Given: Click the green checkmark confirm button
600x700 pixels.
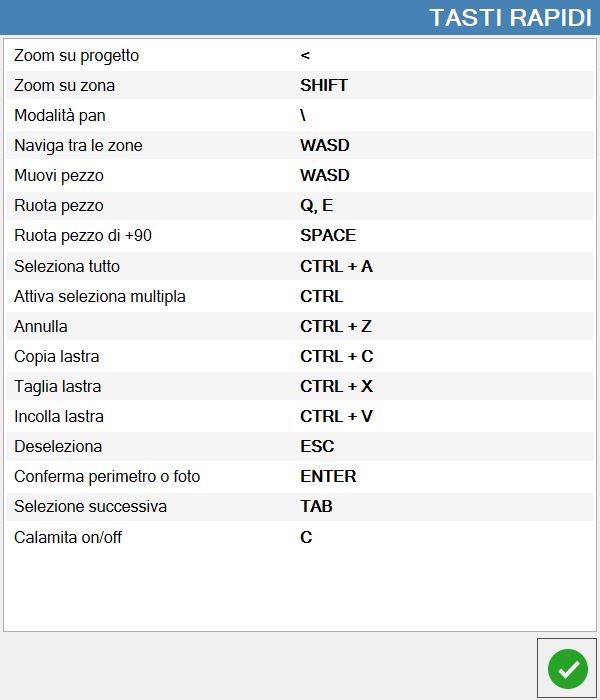Looking at the screenshot, I should [x=567, y=668].
